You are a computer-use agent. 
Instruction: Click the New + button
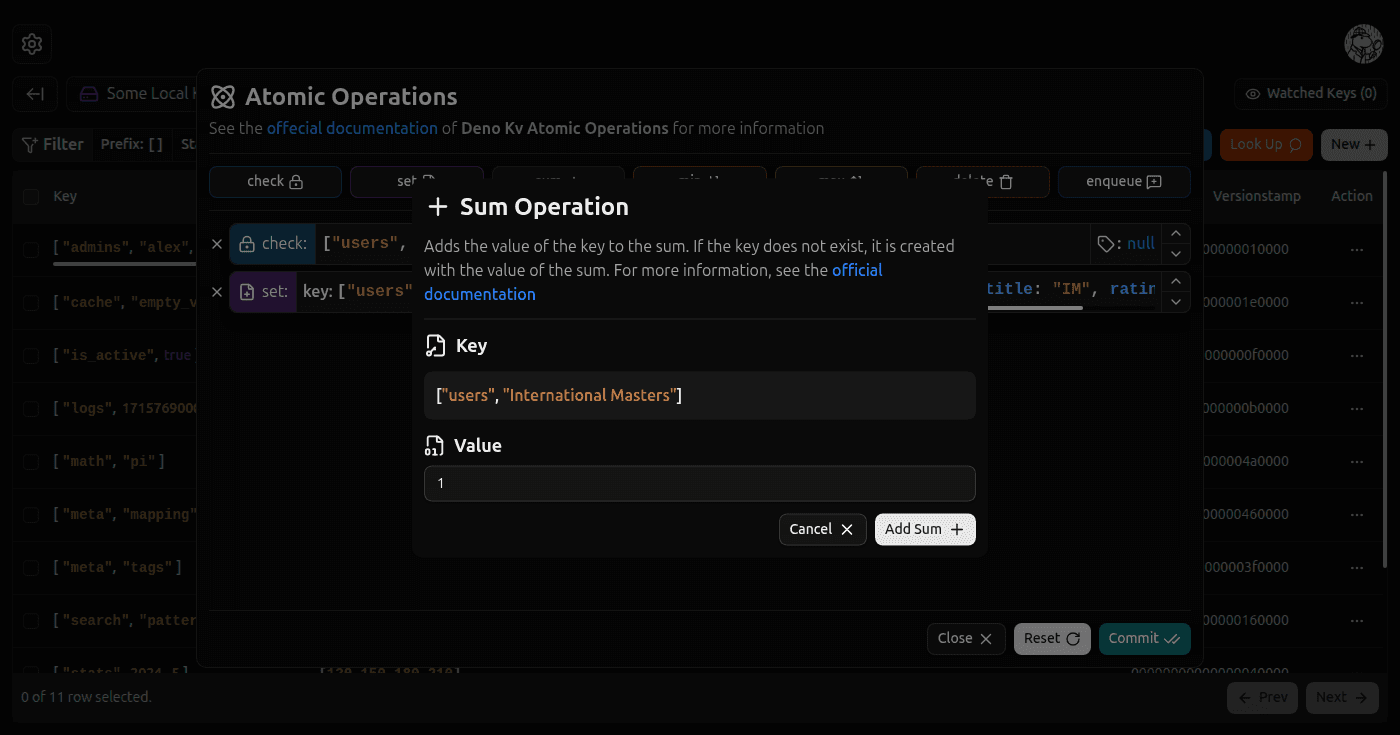(x=1354, y=145)
